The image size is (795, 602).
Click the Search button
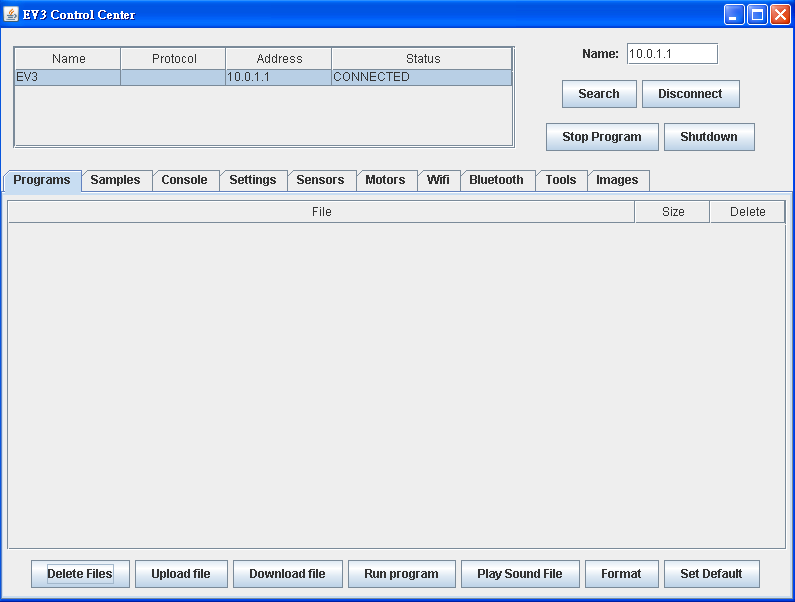pyautogui.click(x=599, y=94)
